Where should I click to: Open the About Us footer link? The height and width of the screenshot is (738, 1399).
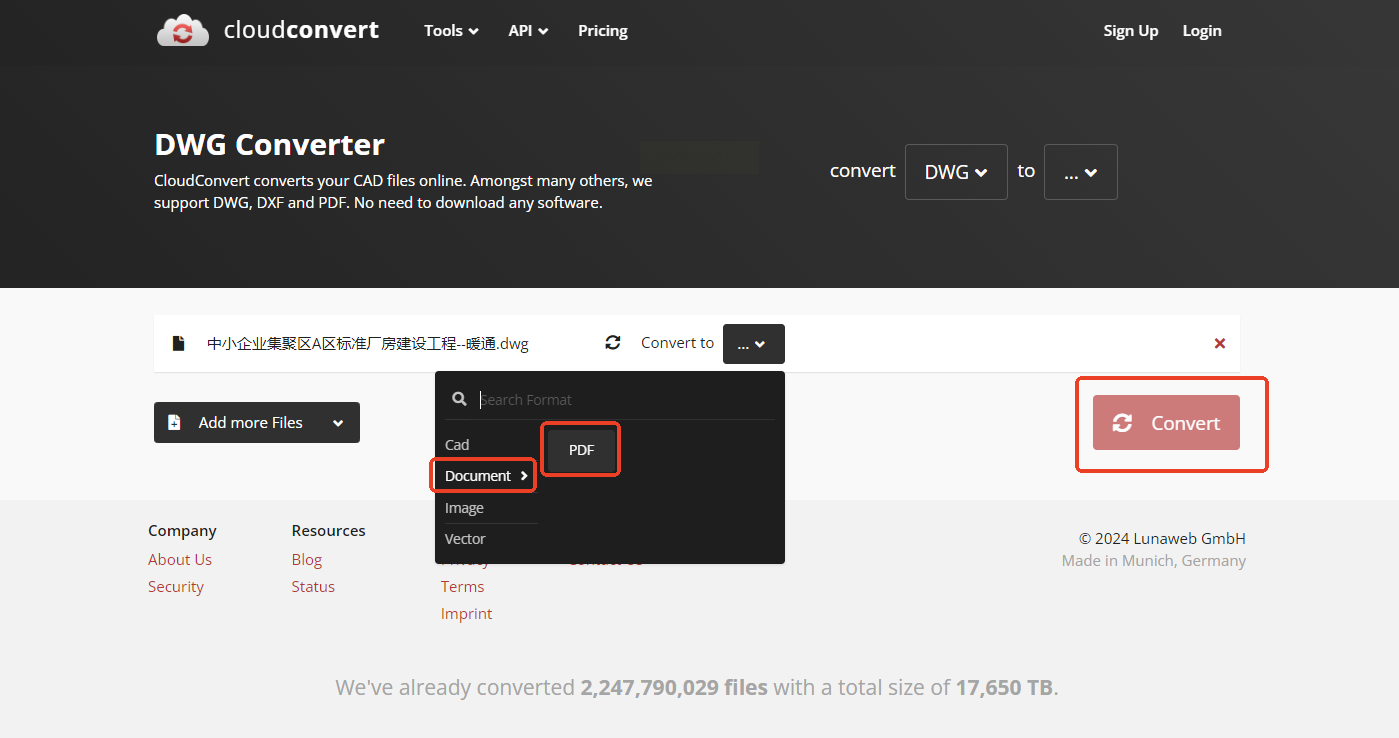(180, 560)
